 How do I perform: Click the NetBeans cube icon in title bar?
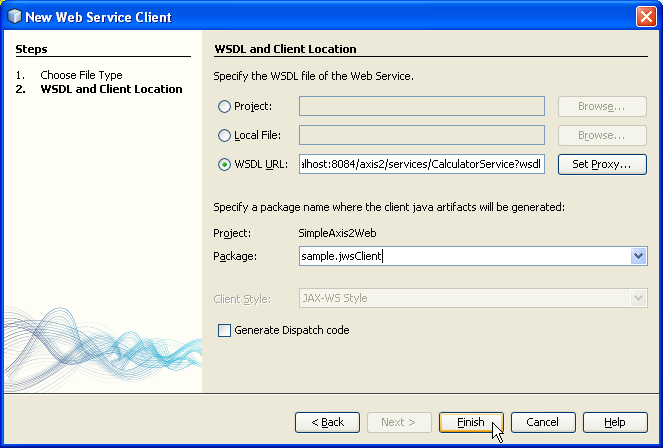[x=14, y=16]
